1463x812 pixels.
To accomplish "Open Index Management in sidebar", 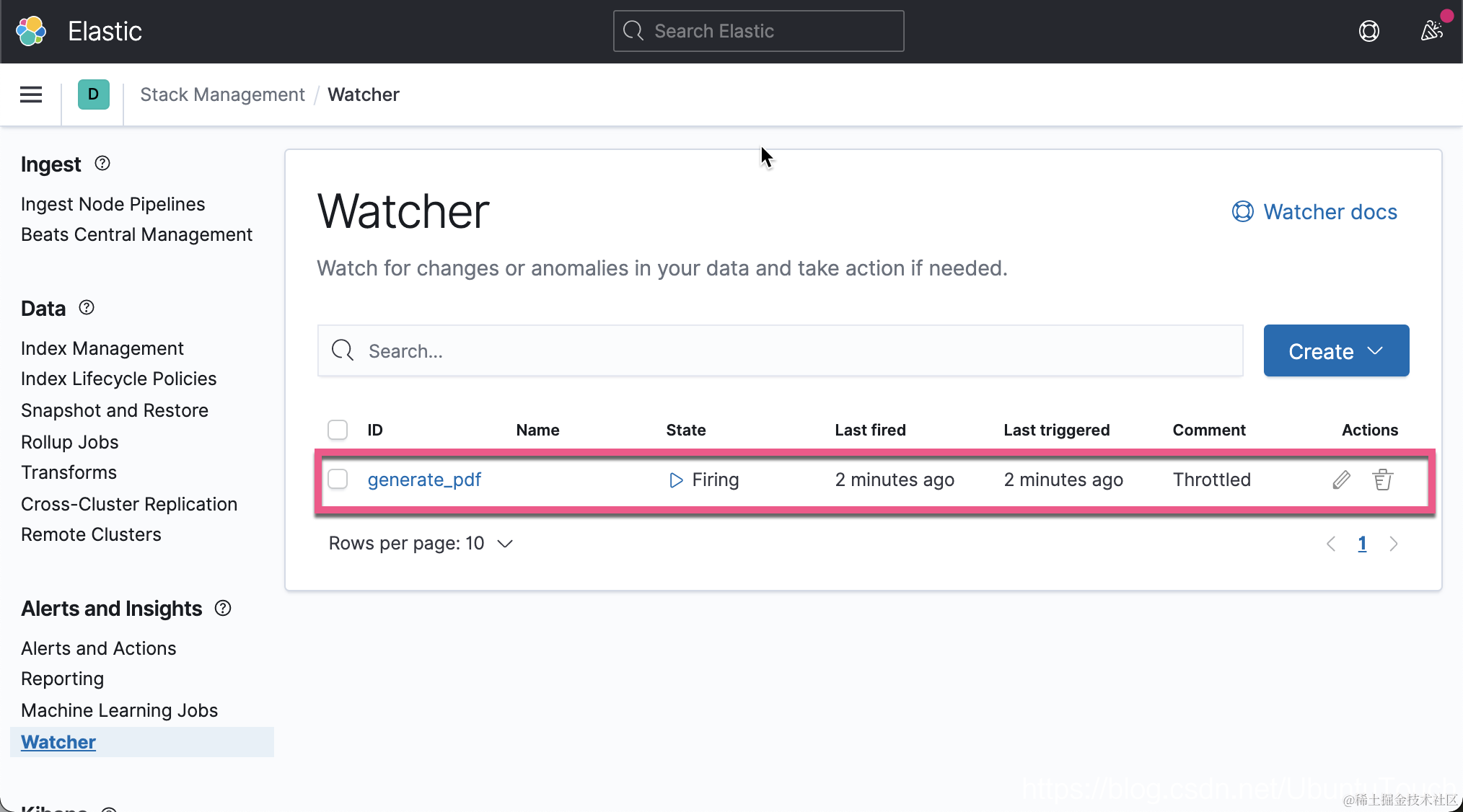I will point(102,348).
